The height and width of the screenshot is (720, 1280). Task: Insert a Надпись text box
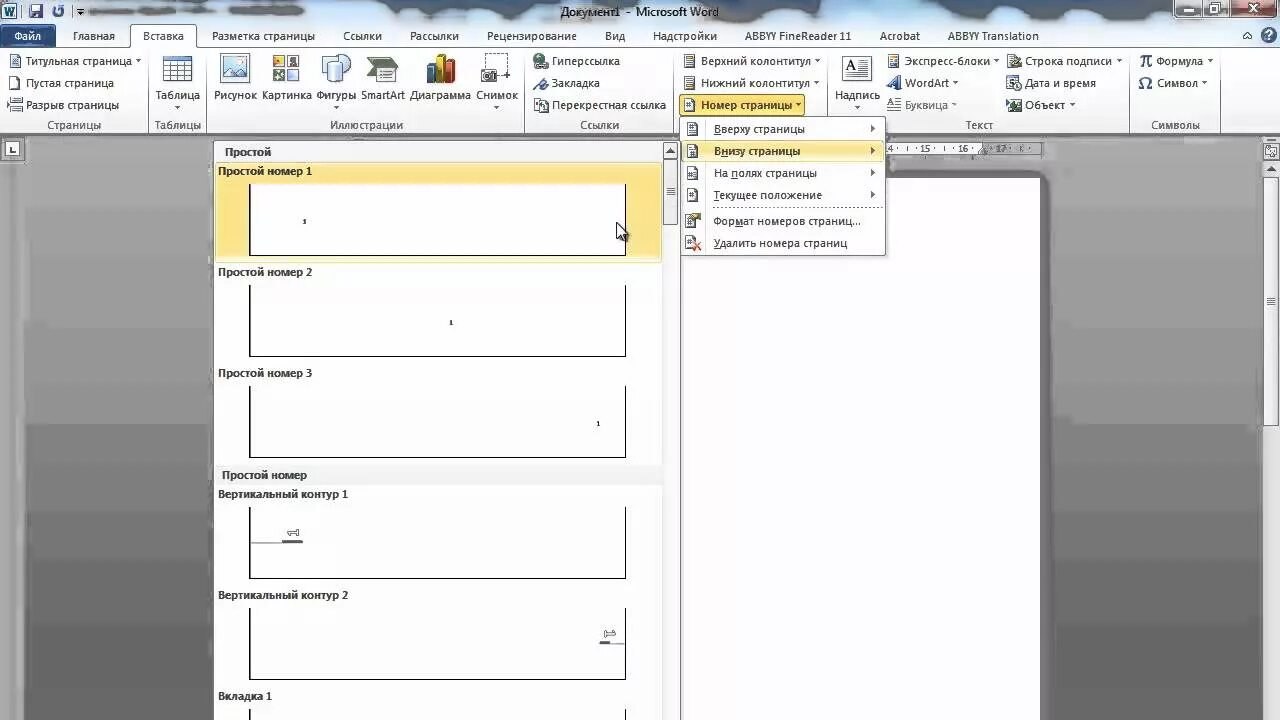857,82
